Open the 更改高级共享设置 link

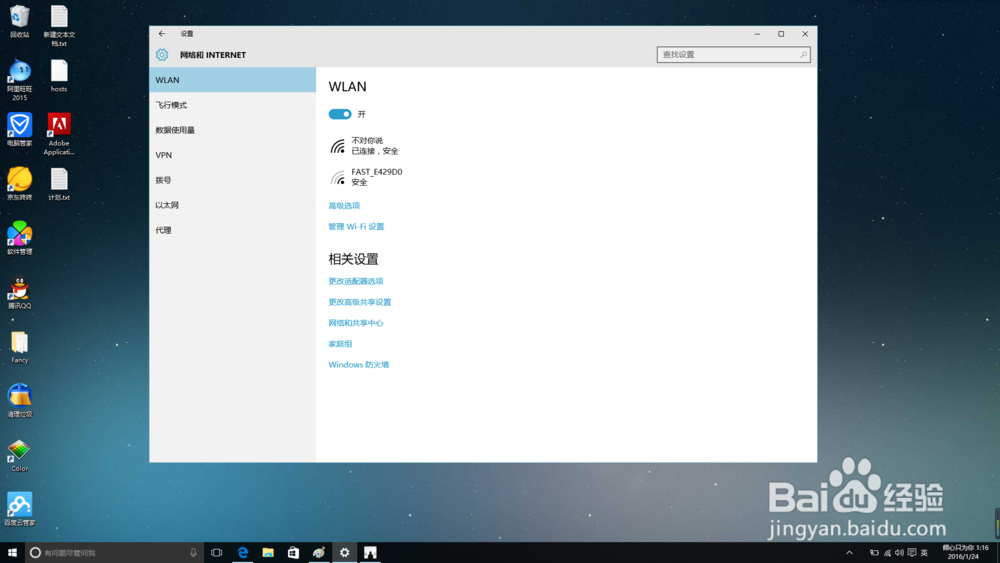click(360, 302)
